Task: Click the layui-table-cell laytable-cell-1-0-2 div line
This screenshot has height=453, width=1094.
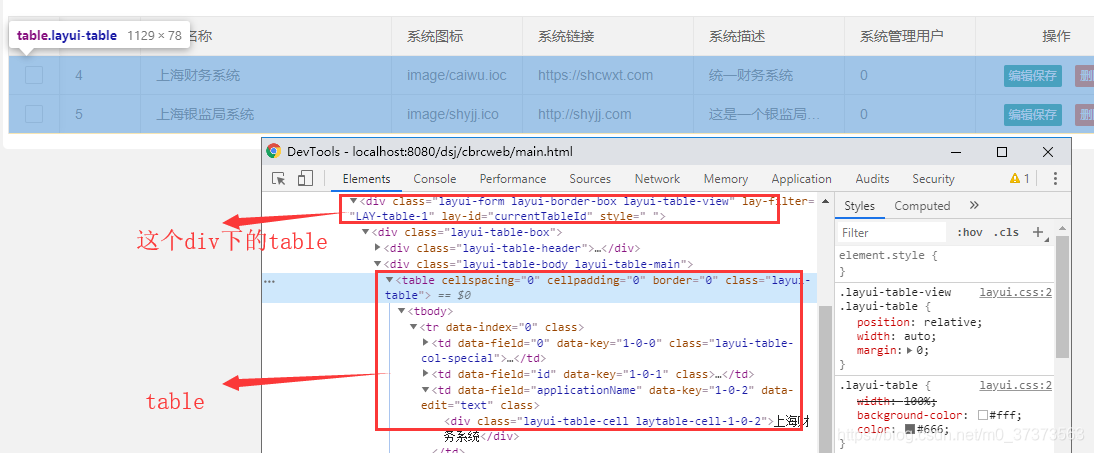Action: (627, 422)
